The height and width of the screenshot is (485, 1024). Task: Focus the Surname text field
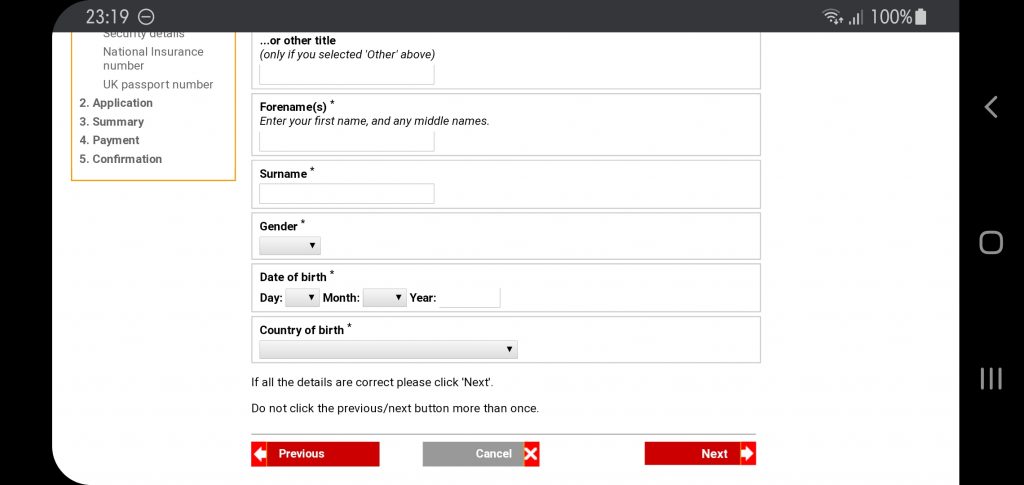[347, 193]
